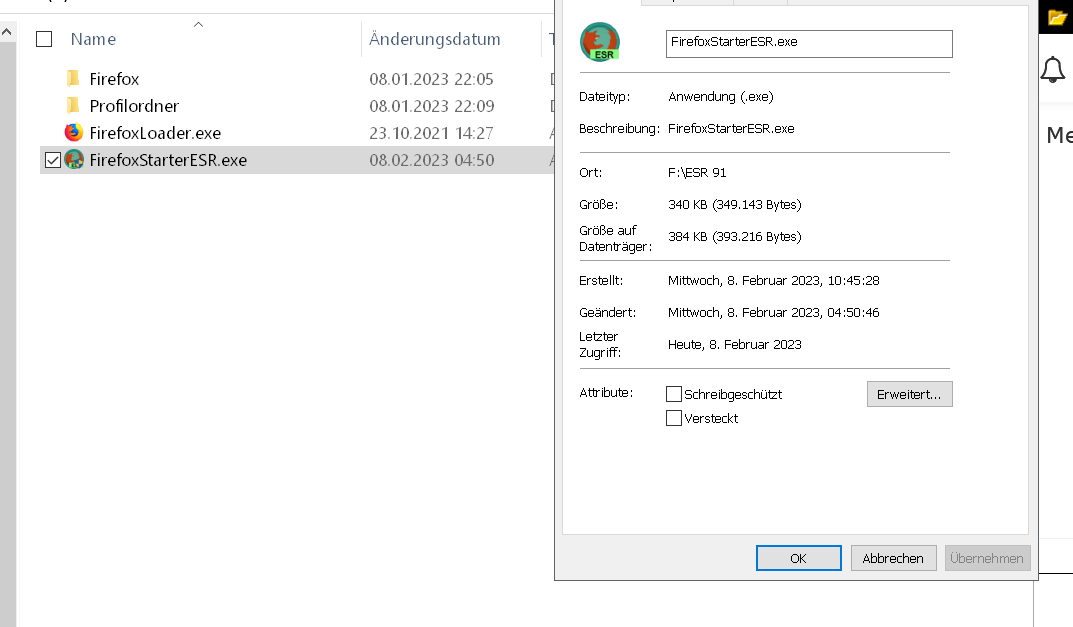Open the Erweitert... attributes dialog
This screenshot has width=1073, height=627.
909,394
